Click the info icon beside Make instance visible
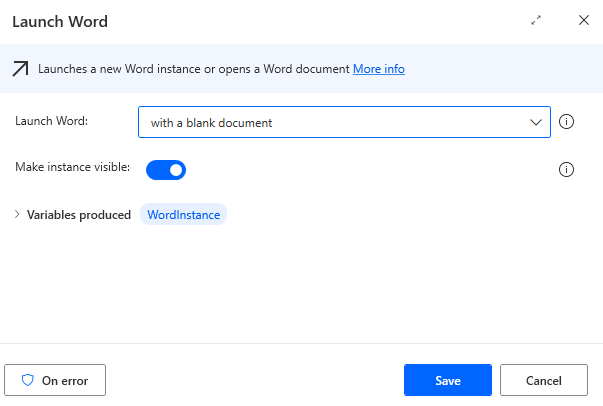The image size is (603, 406). (566, 169)
